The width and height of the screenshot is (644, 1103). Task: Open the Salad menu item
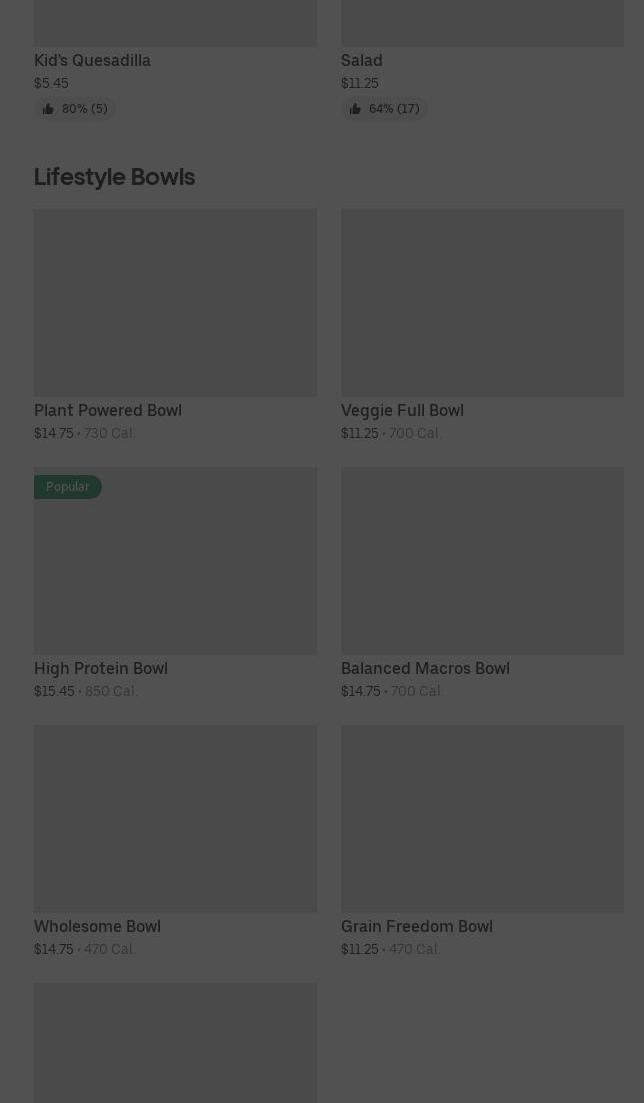(362, 60)
